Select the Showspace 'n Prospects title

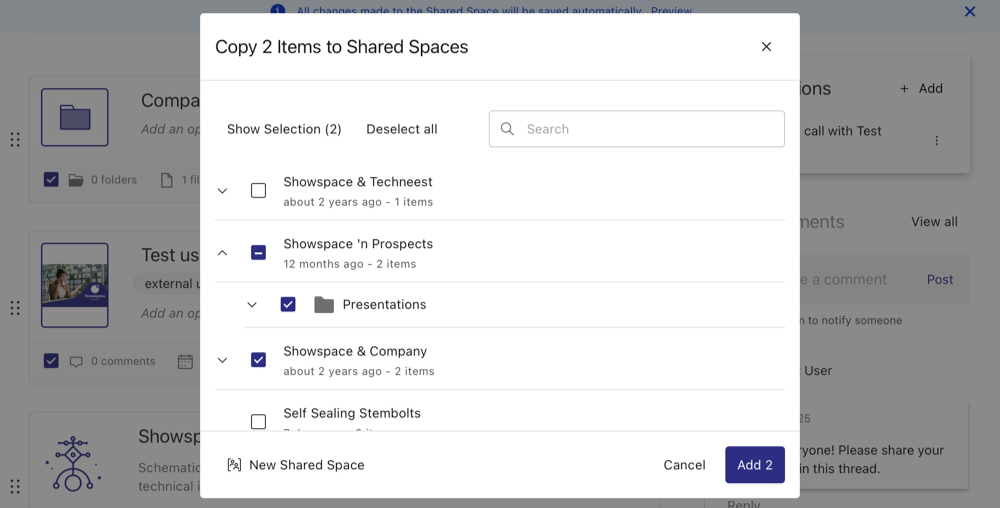[358, 243]
